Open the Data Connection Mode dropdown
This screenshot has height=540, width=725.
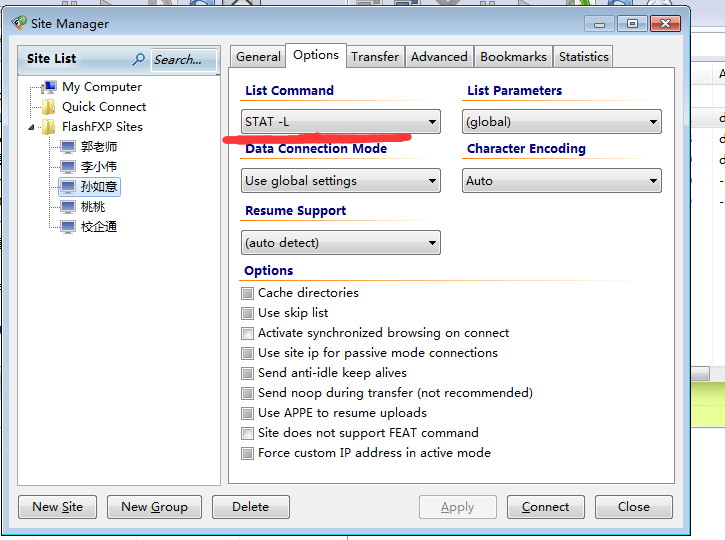pyautogui.click(x=342, y=181)
